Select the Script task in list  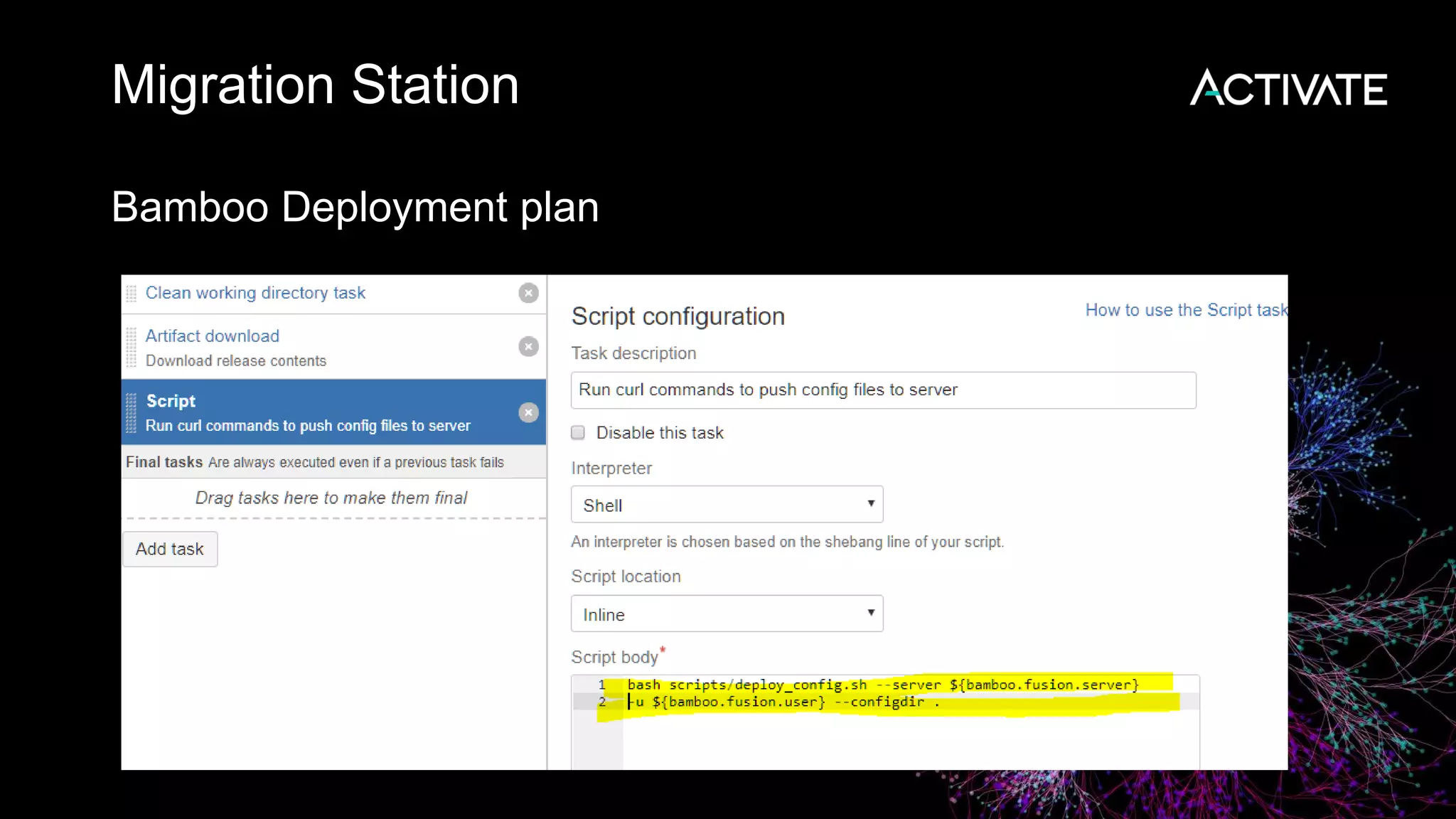(333, 412)
